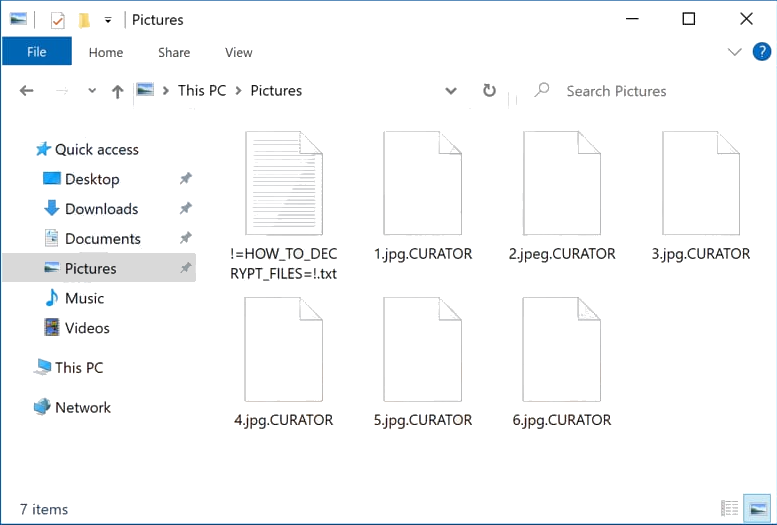Image resolution: width=777 pixels, height=525 pixels.
Task: Open the Share ribbon tab
Action: click(174, 52)
